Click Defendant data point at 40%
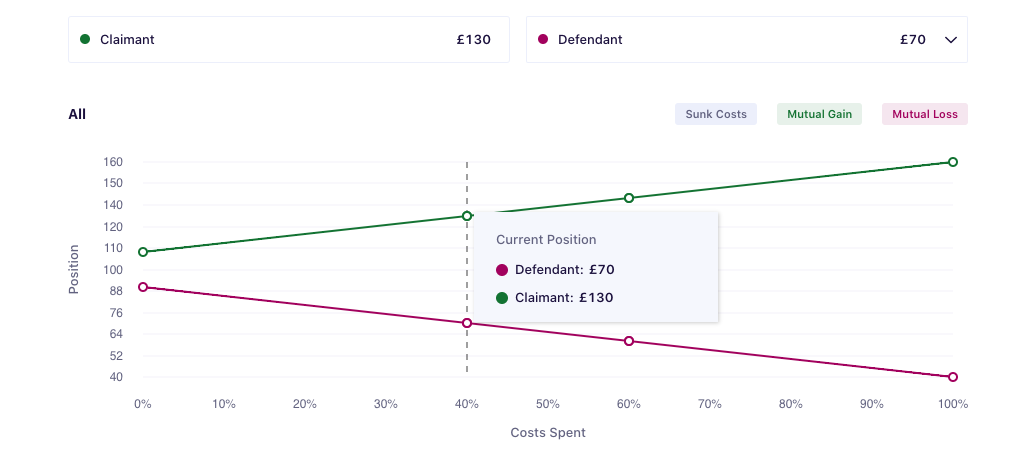This screenshot has height=461, width=1014. 467,323
